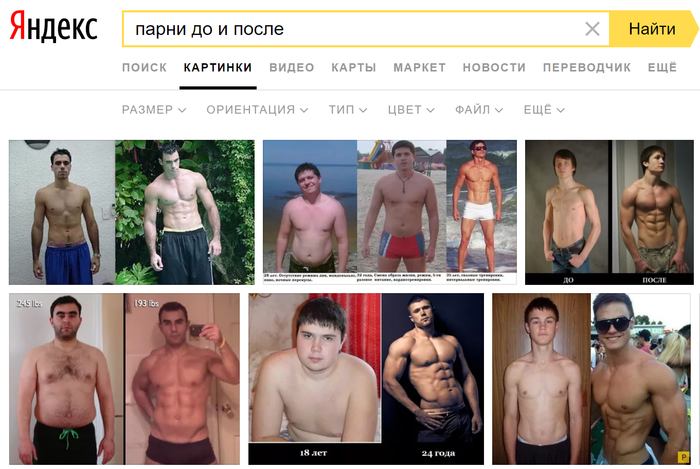This screenshot has width=700, height=469.
Task: Open the Маркет tab
Action: tap(419, 67)
